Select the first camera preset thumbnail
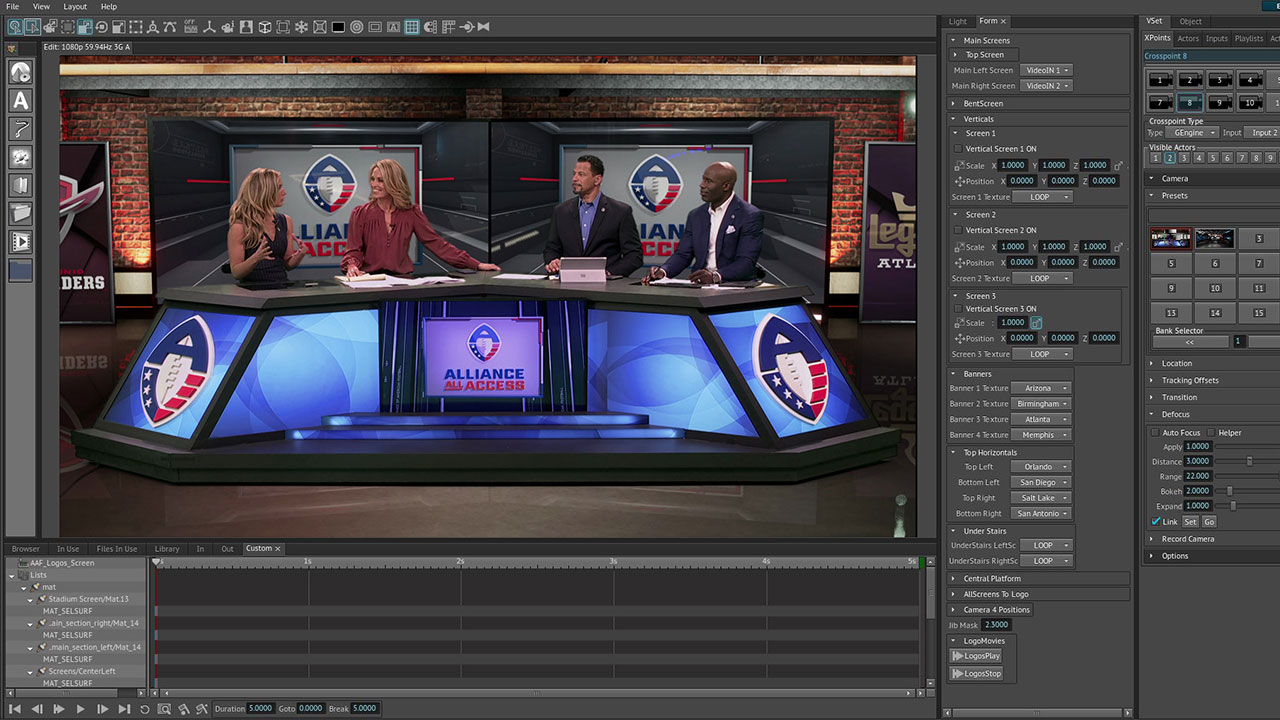Screen dimensions: 1280x720 click(1170, 239)
